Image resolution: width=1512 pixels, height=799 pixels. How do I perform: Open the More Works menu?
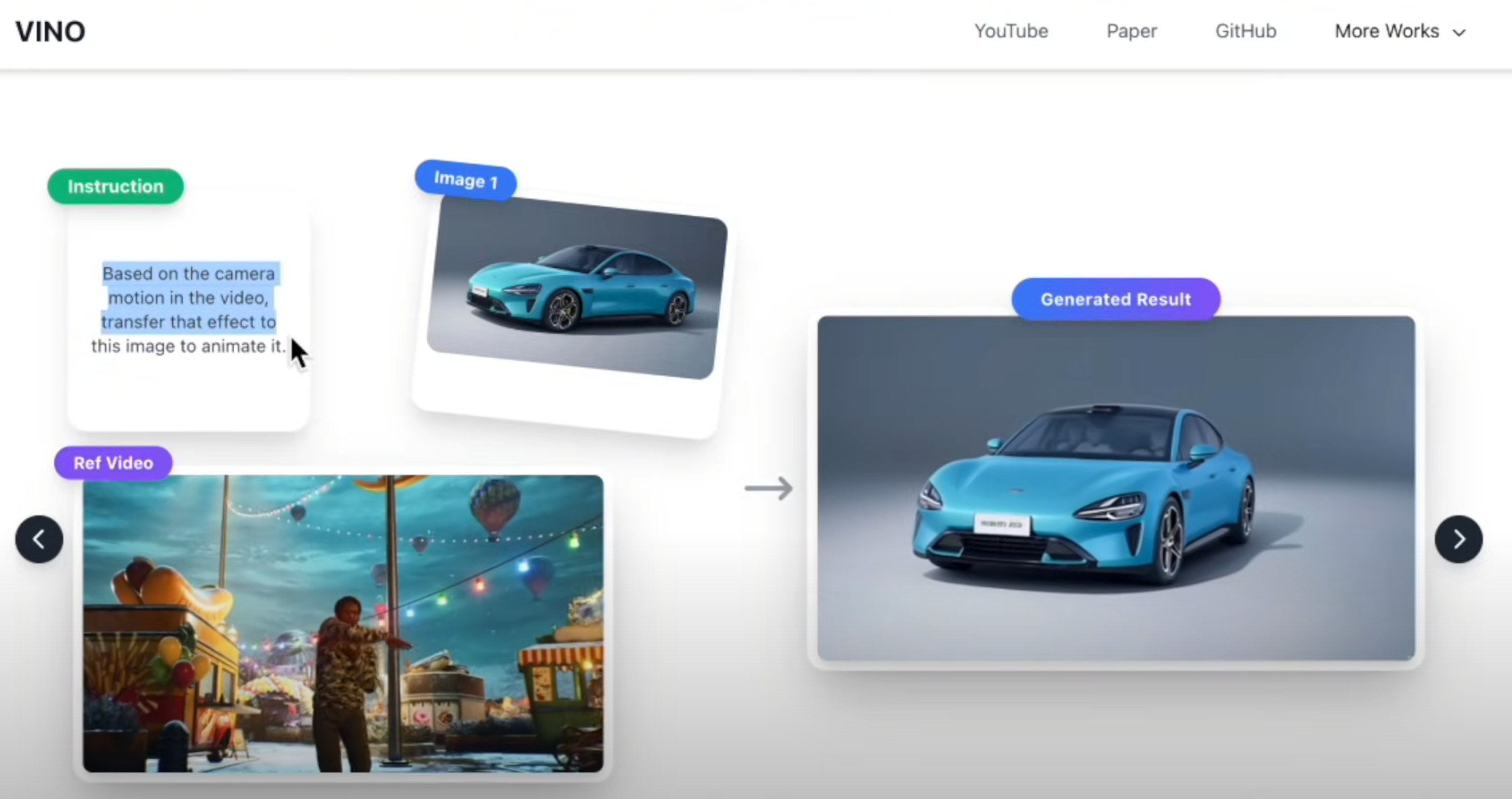1387,31
